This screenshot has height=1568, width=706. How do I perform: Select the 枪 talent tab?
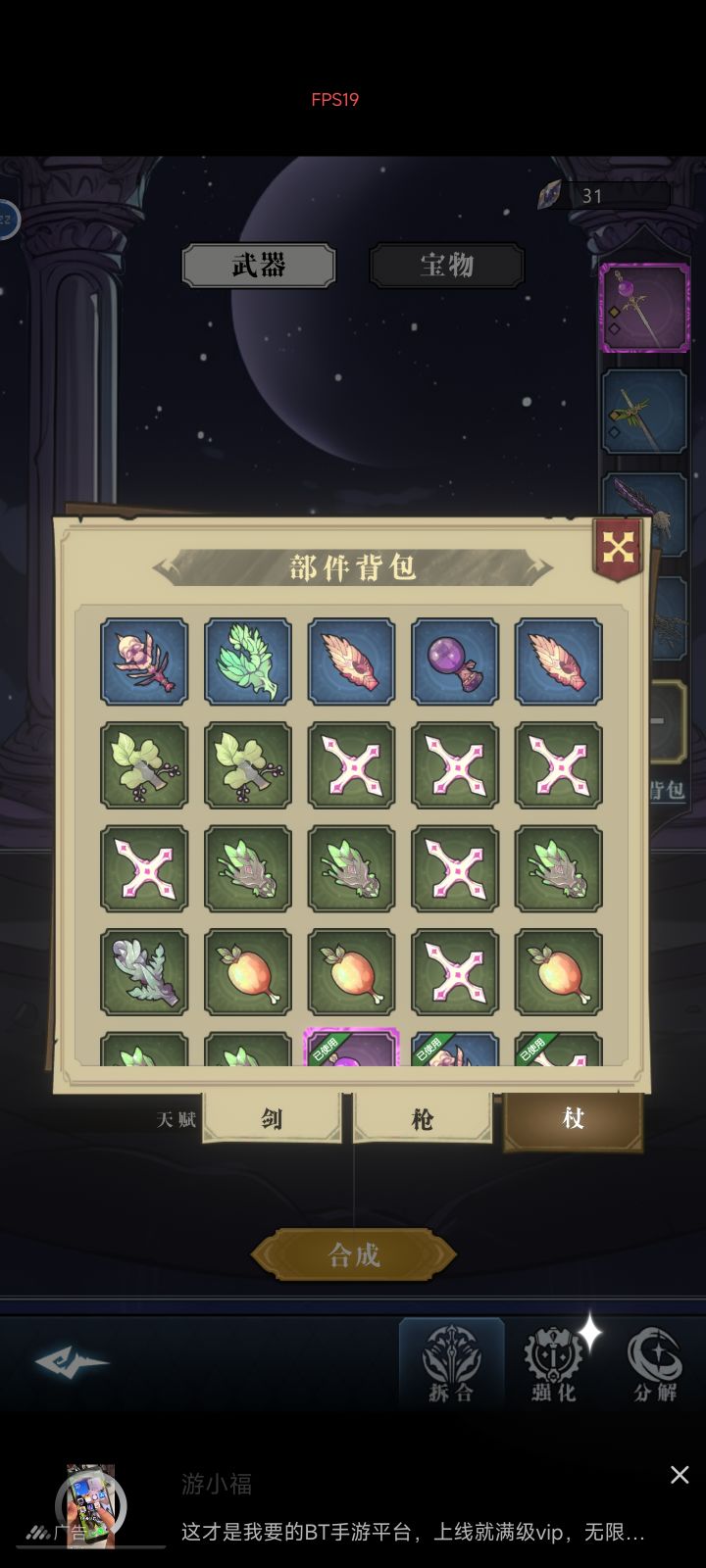[423, 1117]
